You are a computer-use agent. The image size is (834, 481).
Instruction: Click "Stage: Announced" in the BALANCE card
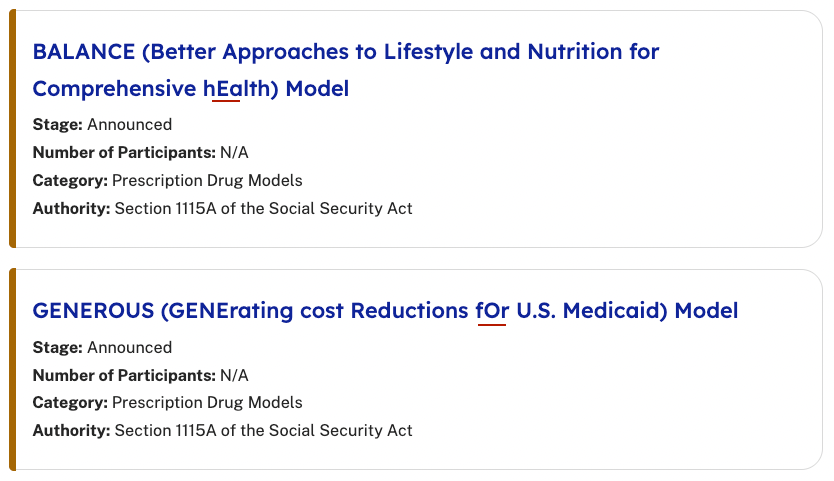tap(102, 125)
